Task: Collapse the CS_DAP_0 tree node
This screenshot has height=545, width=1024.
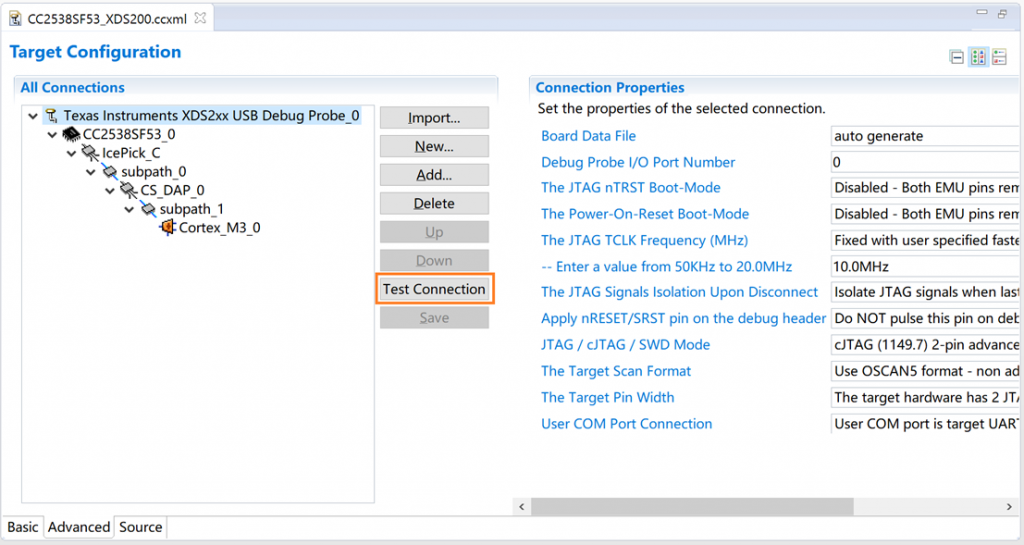Action: [110, 191]
